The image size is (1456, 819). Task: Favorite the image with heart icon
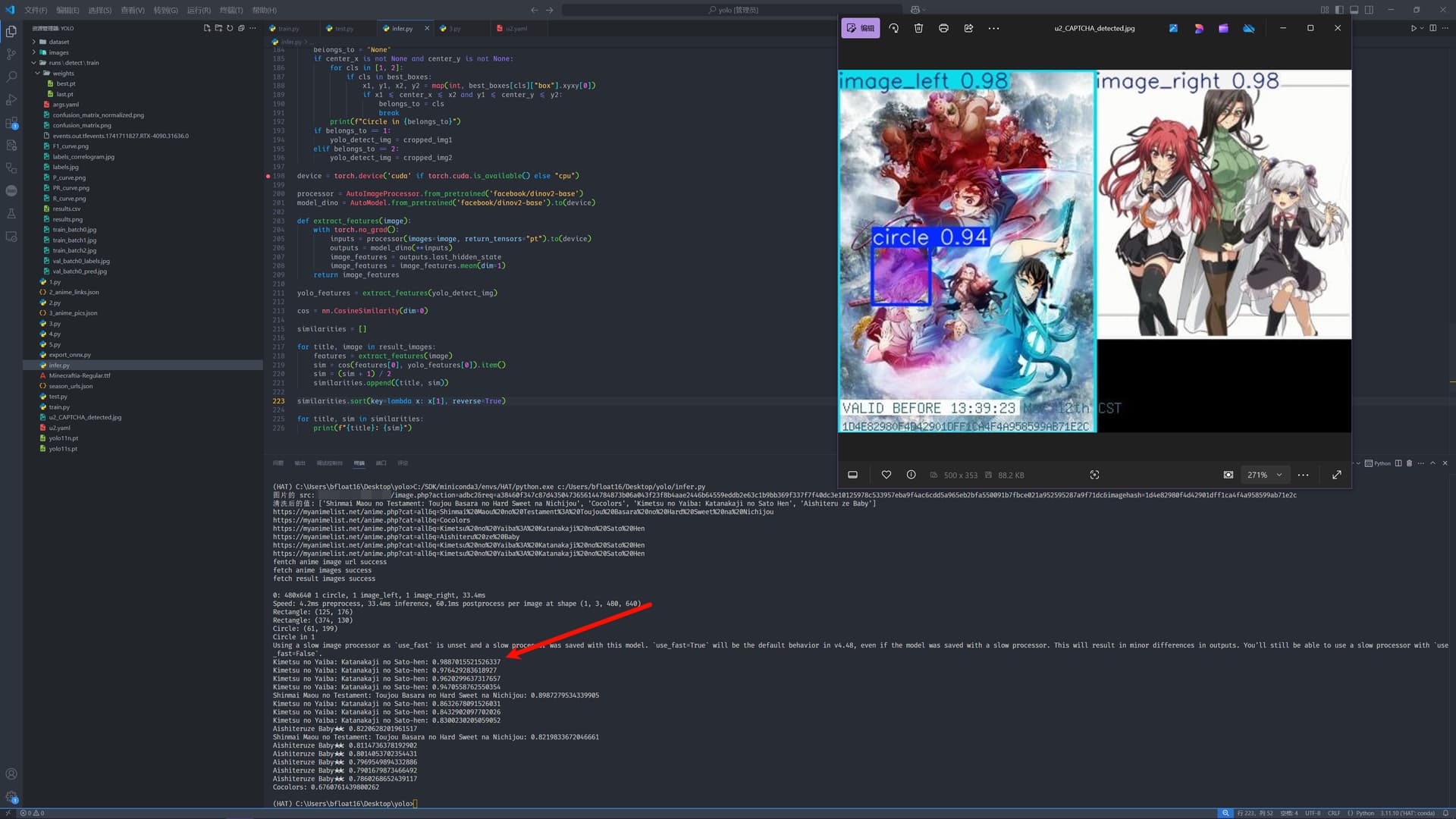tap(886, 475)
